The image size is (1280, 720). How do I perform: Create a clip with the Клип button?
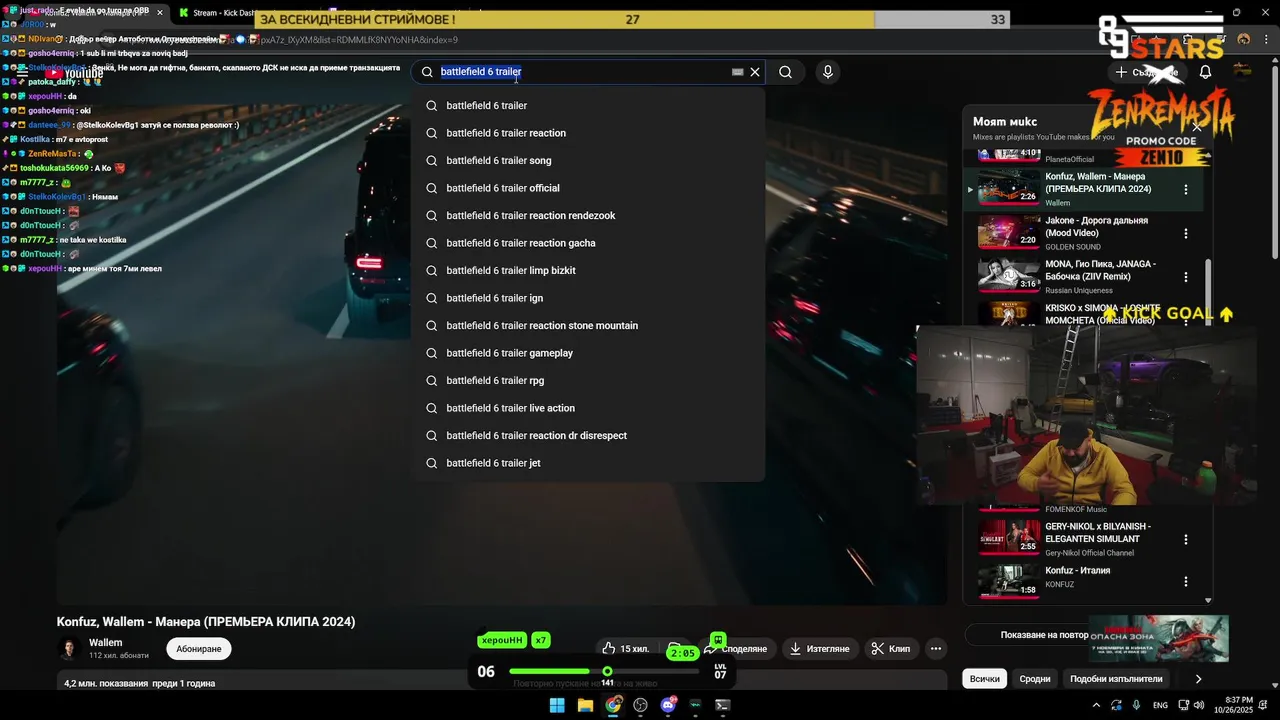point(890,649)
